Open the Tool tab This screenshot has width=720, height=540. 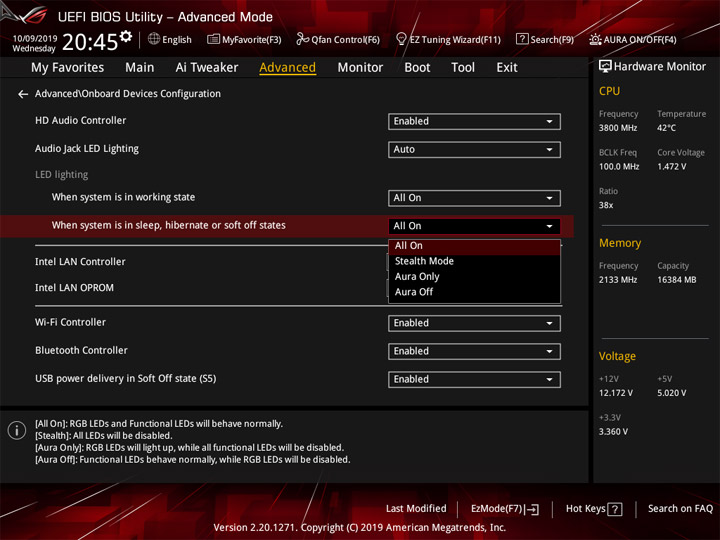pos(463,68)
